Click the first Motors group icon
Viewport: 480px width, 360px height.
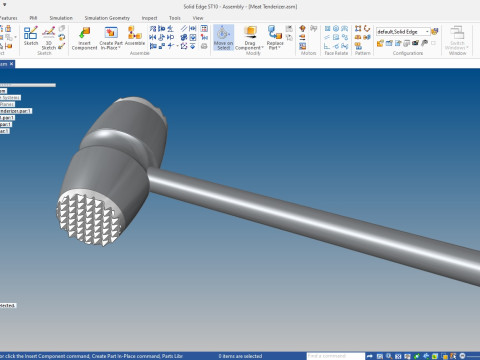(x=302, y=29)
